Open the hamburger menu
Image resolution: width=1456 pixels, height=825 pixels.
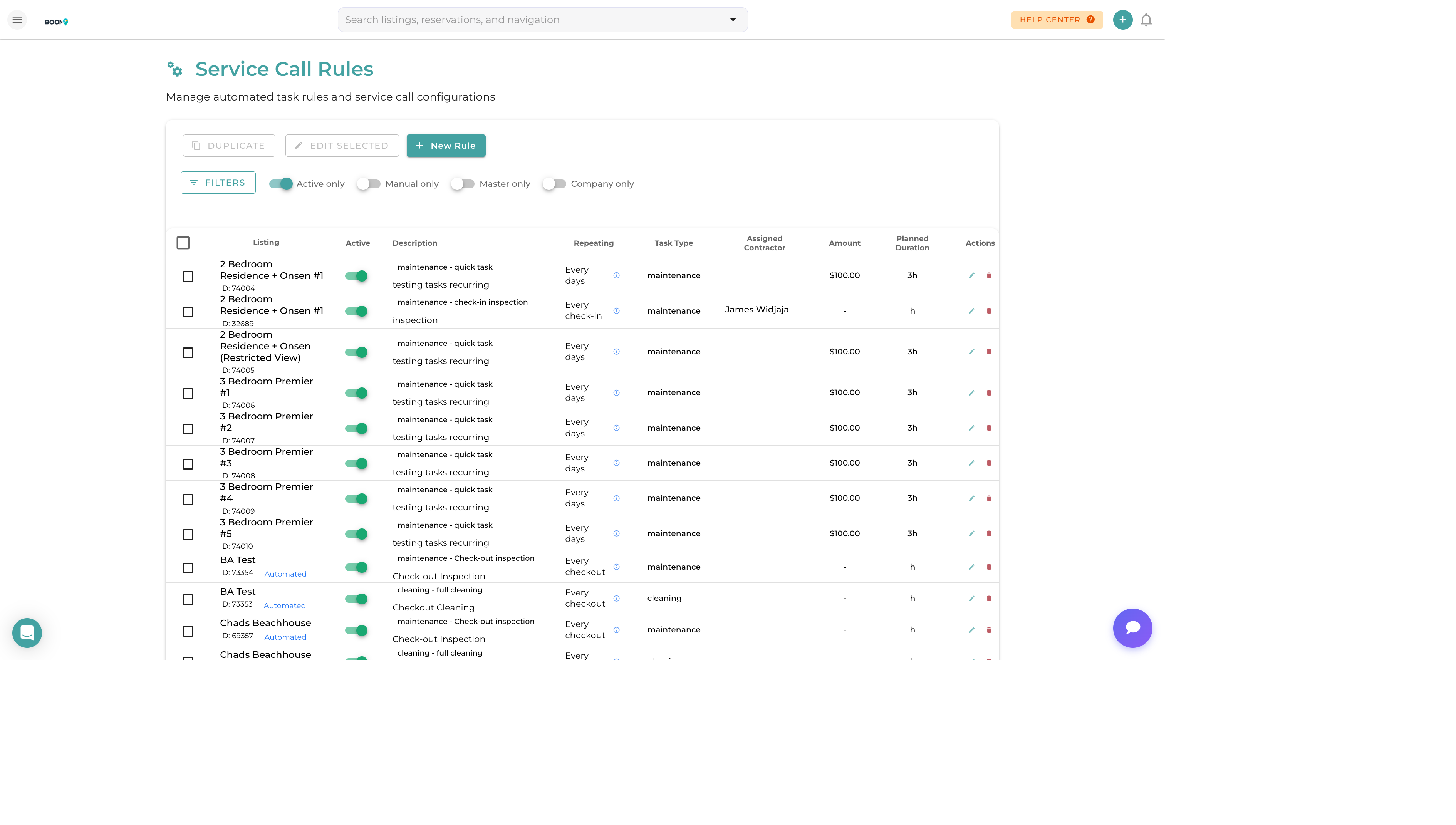click(x=17, y=19)
